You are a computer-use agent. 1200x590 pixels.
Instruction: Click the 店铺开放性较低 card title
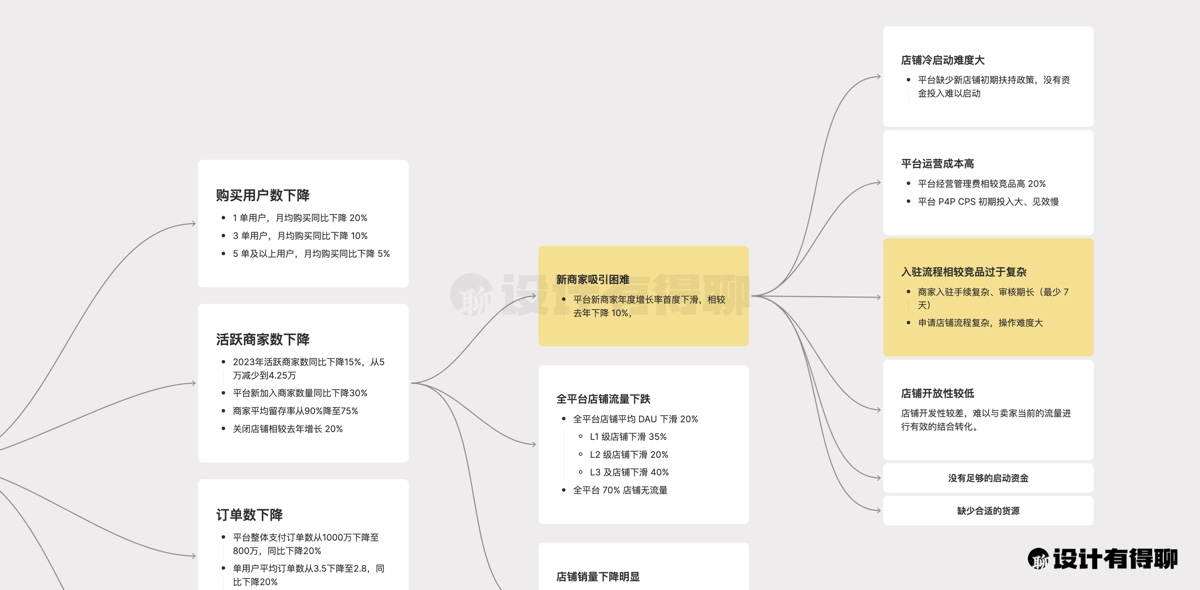point(937,393)
